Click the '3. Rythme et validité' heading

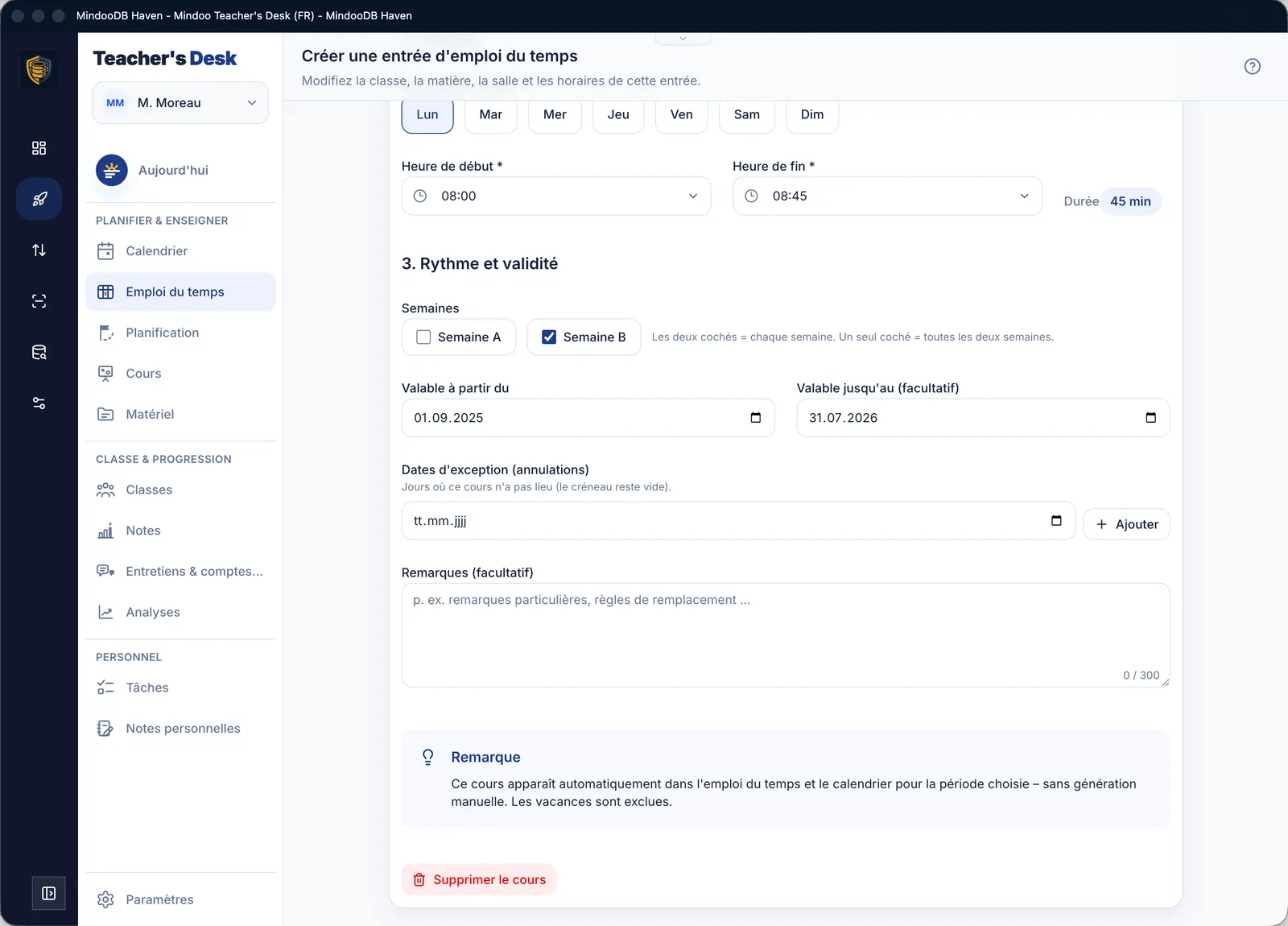480,263
